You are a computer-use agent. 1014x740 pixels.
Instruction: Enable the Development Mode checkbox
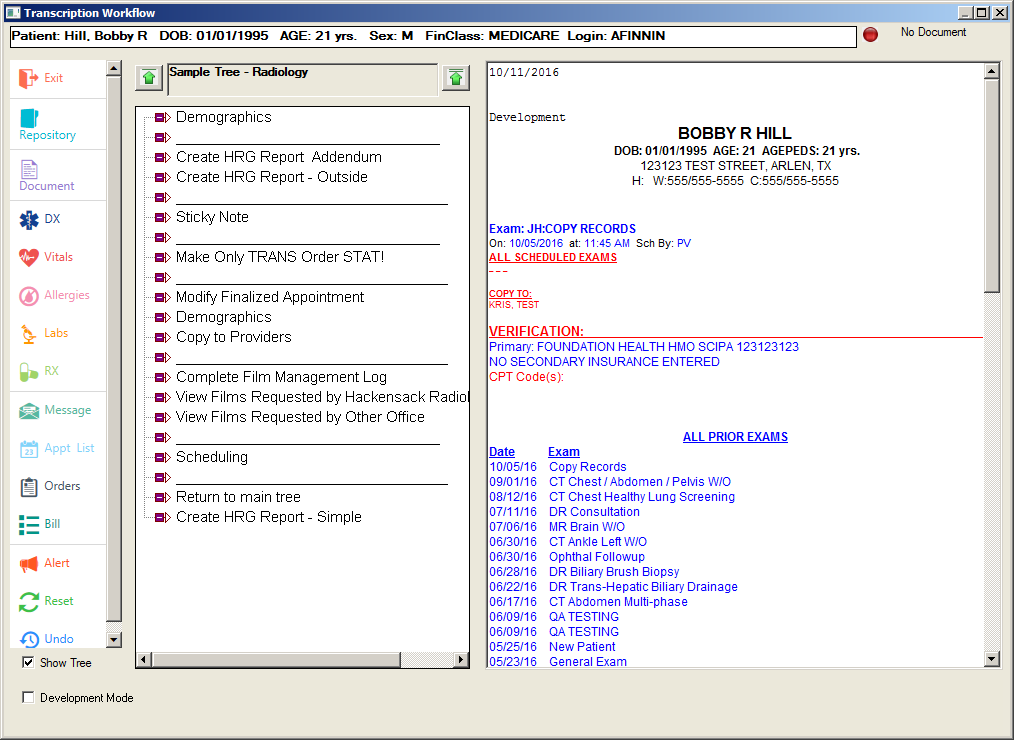click(28, 698)
